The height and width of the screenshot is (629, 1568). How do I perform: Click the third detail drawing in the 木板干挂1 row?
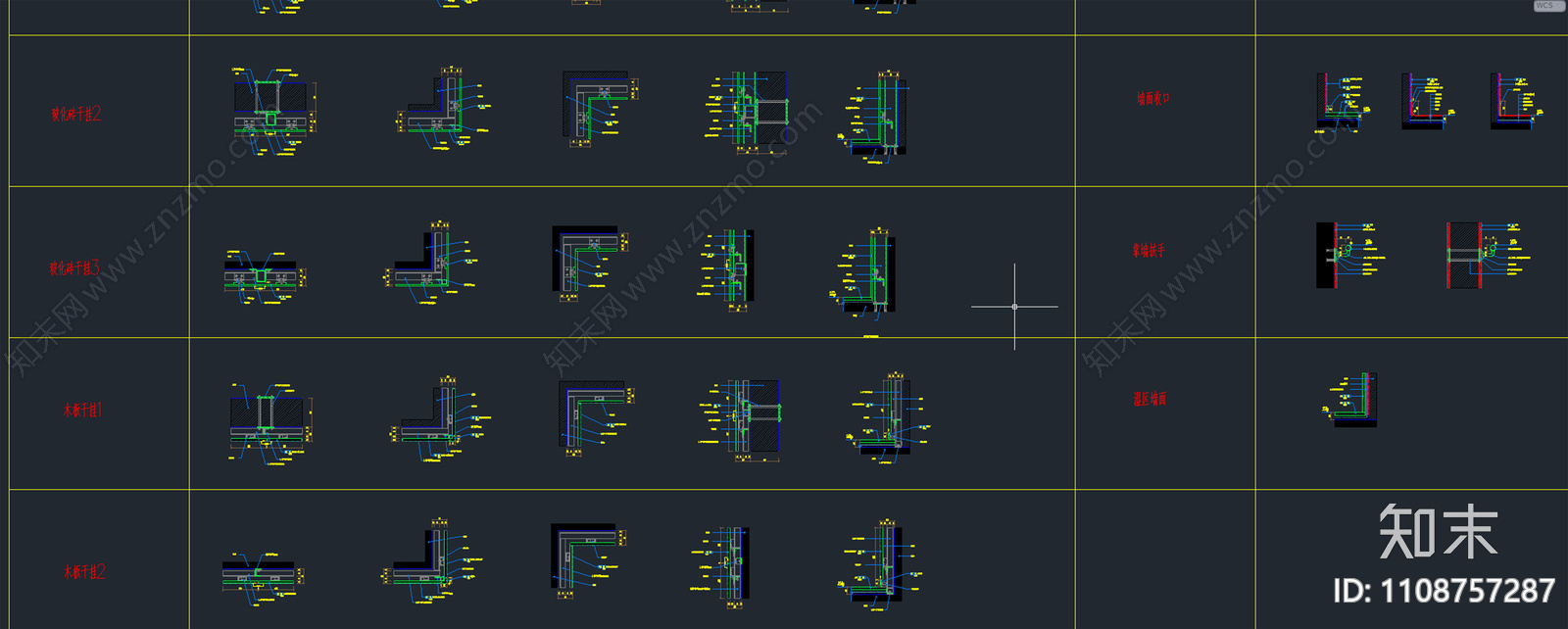[598, 418]
